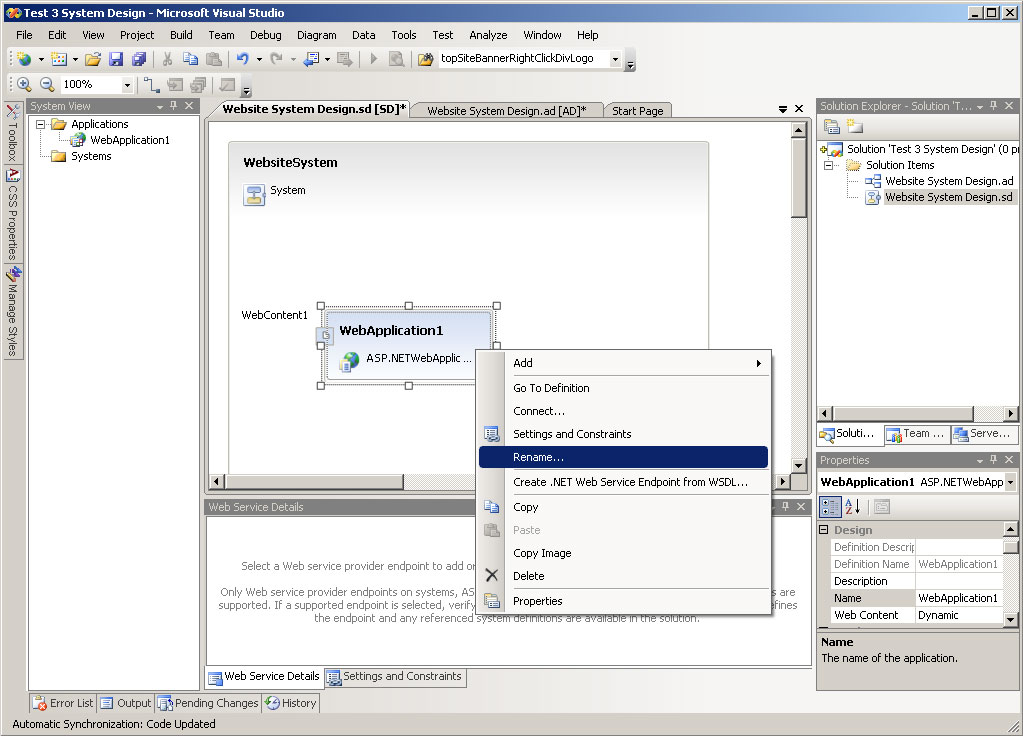Image resolution: width=1023 pixels, height=736 pixels.
Task: Click the Show All Files icon
Action: point(854,126)
